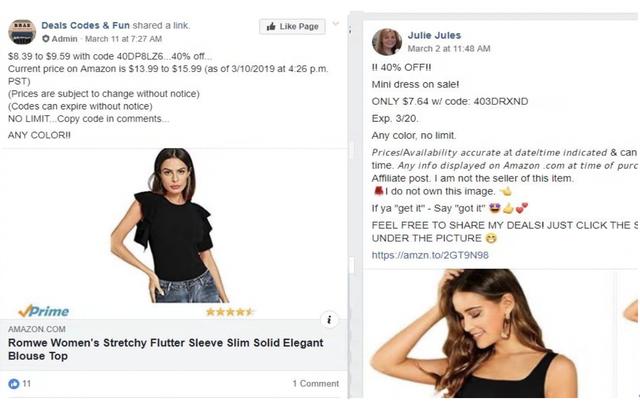Image resolution: width=640 pixels, height=418 pixels.
Task: Click the Like Page button
Action: point(290,26)
